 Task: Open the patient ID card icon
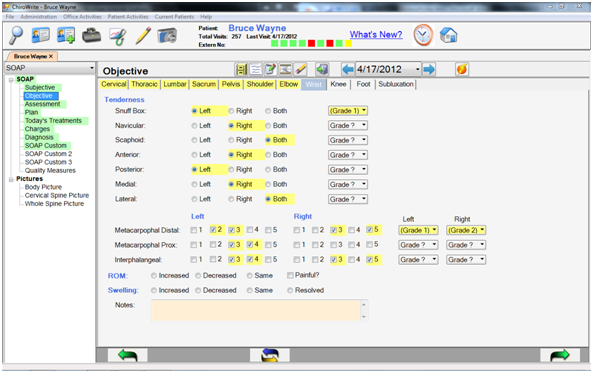[40, 36]
